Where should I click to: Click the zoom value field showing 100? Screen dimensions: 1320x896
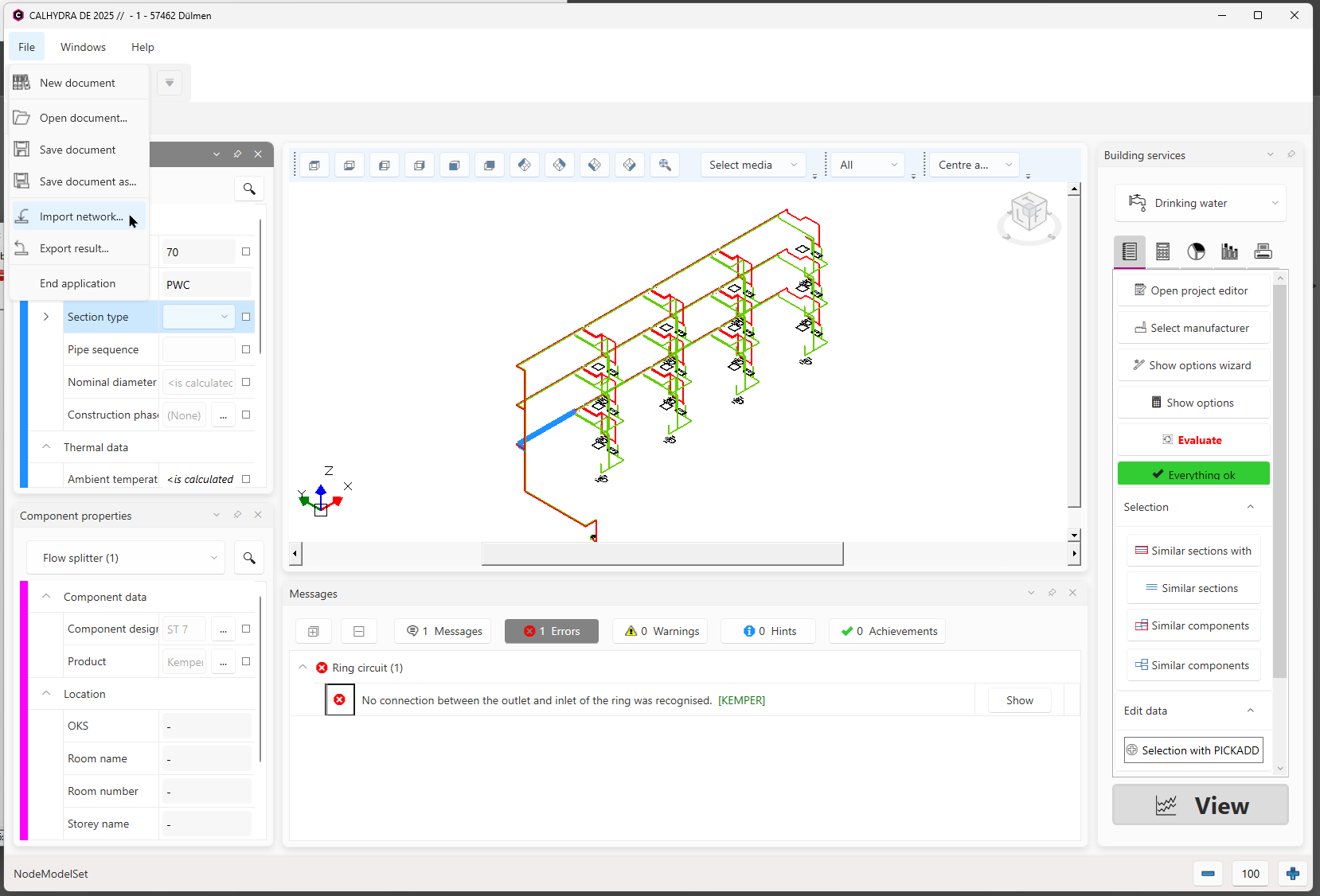pyautogui.click(x=1251, y=874)
